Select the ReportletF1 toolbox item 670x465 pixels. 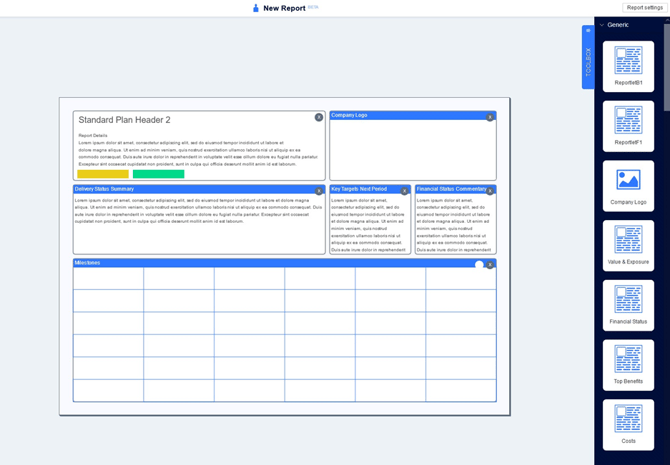(628, 126)
